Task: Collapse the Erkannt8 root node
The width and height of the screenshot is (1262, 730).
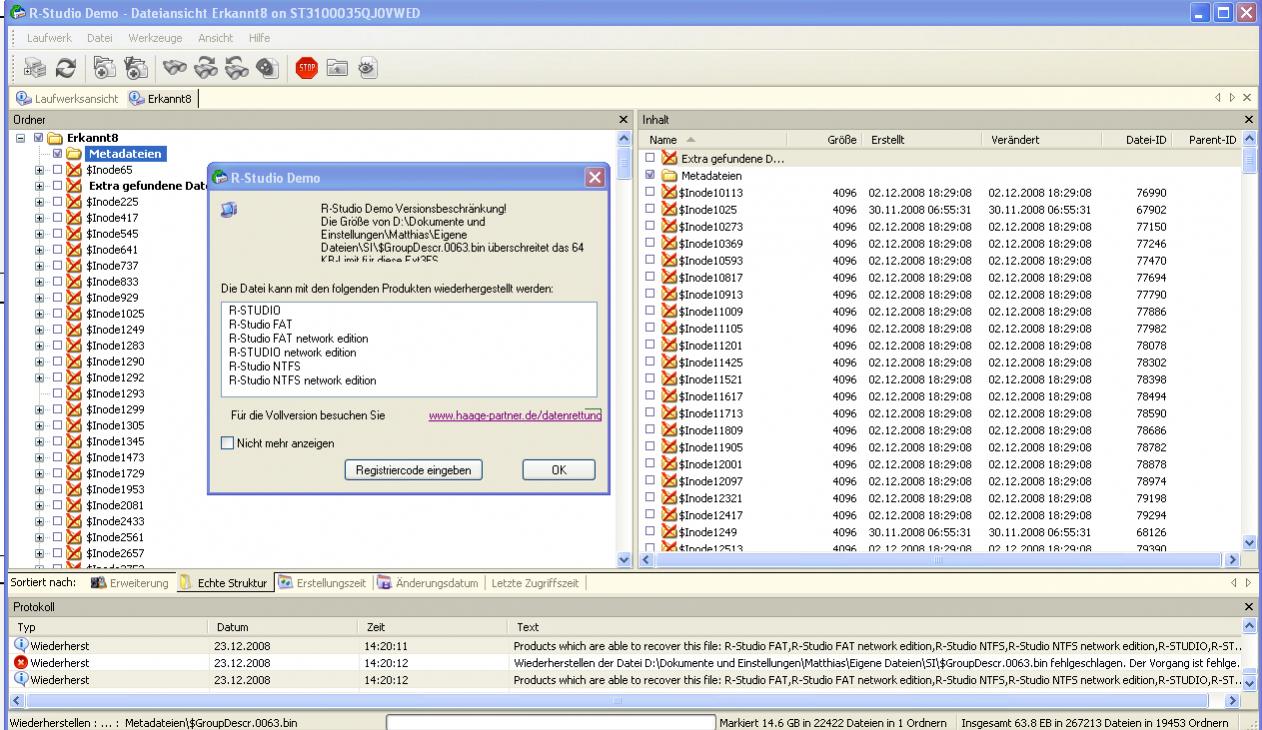Action: [22, 137]
